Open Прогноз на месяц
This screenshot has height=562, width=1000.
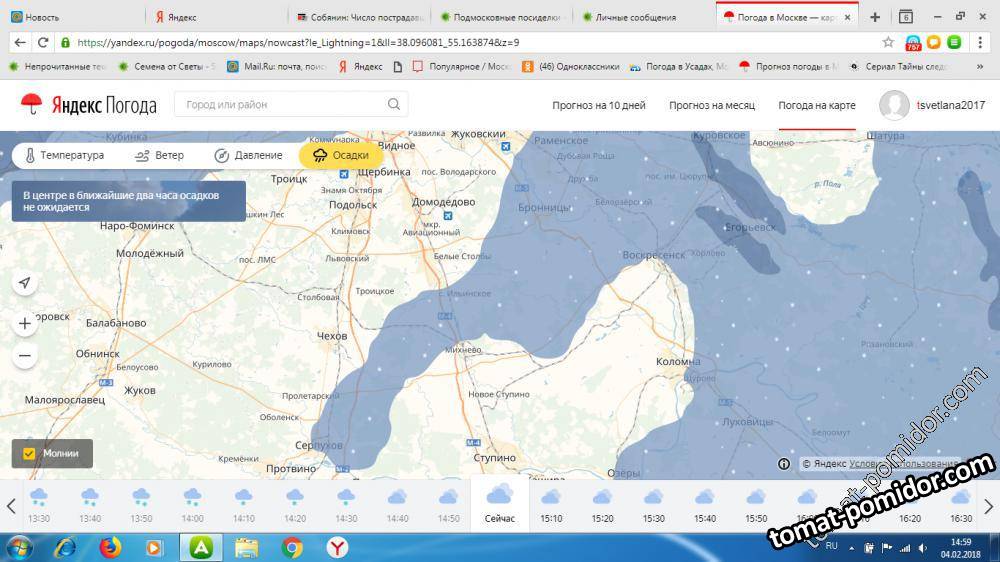point(712,105)
